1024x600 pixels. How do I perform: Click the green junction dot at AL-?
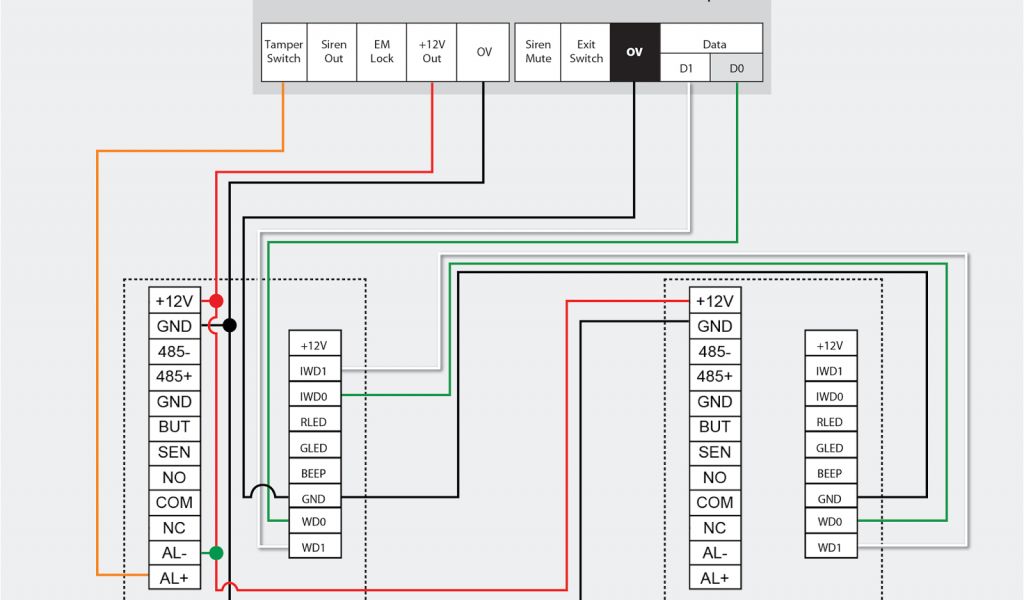click(x=216, y=552)
